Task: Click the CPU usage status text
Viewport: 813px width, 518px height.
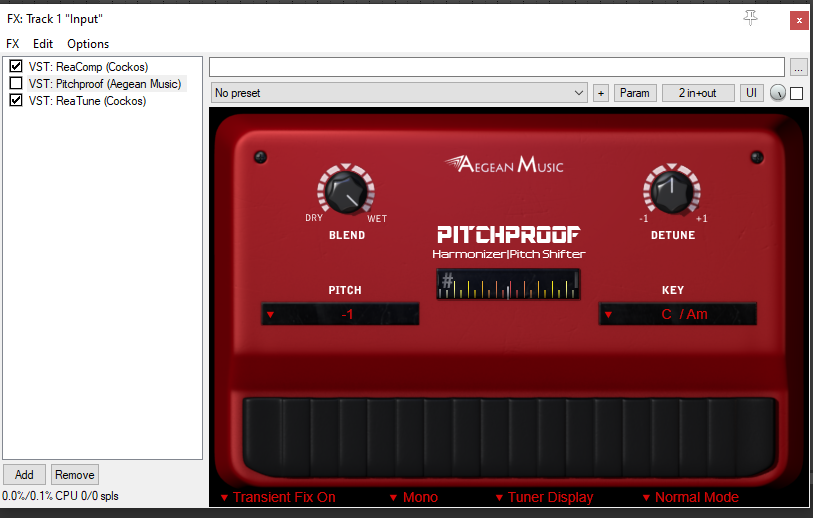Action: click(60, 496)
